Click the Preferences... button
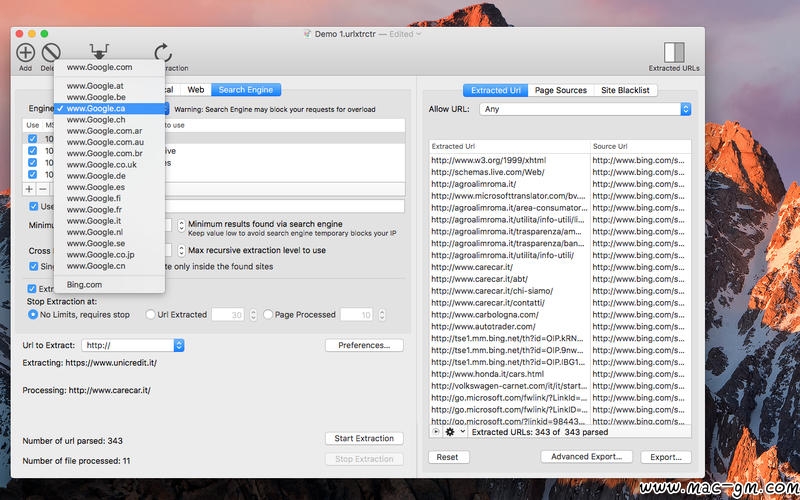The image size is (800, 500). 364,345
